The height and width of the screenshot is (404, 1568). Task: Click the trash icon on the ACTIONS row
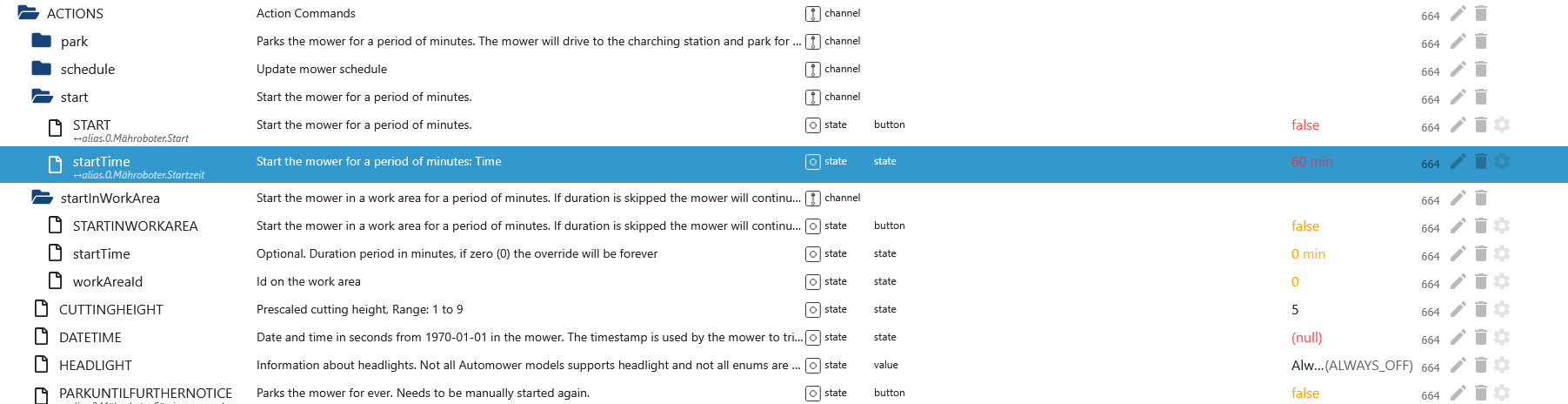(1481, 13)
